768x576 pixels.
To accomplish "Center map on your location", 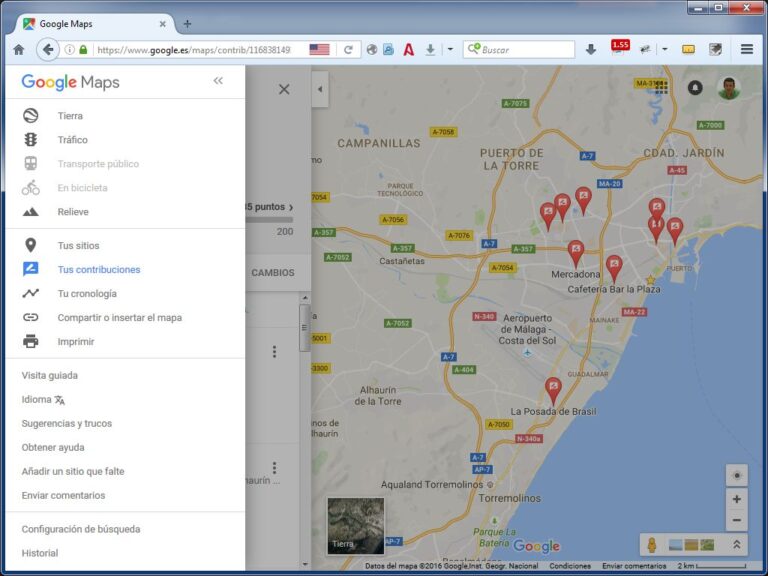I will 737,476.
